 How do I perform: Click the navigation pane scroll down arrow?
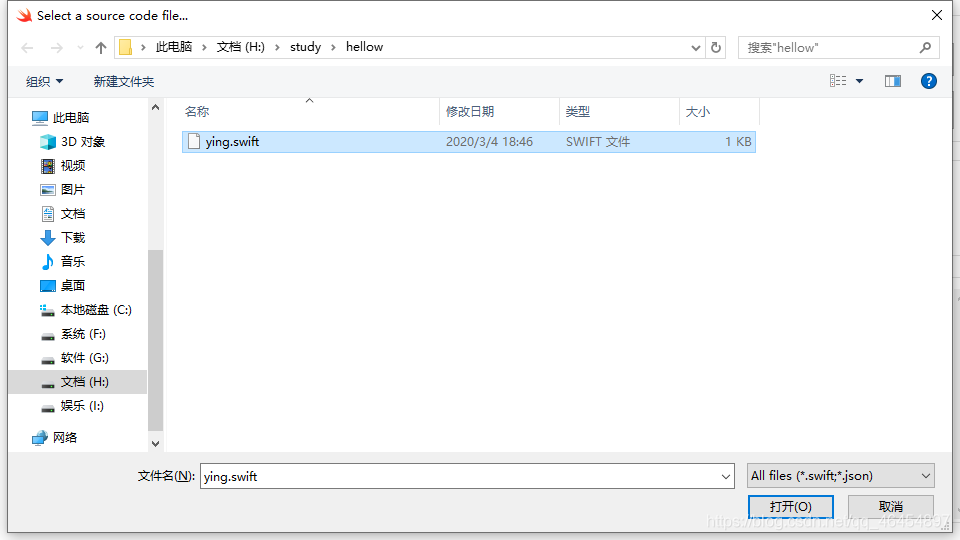156,443
